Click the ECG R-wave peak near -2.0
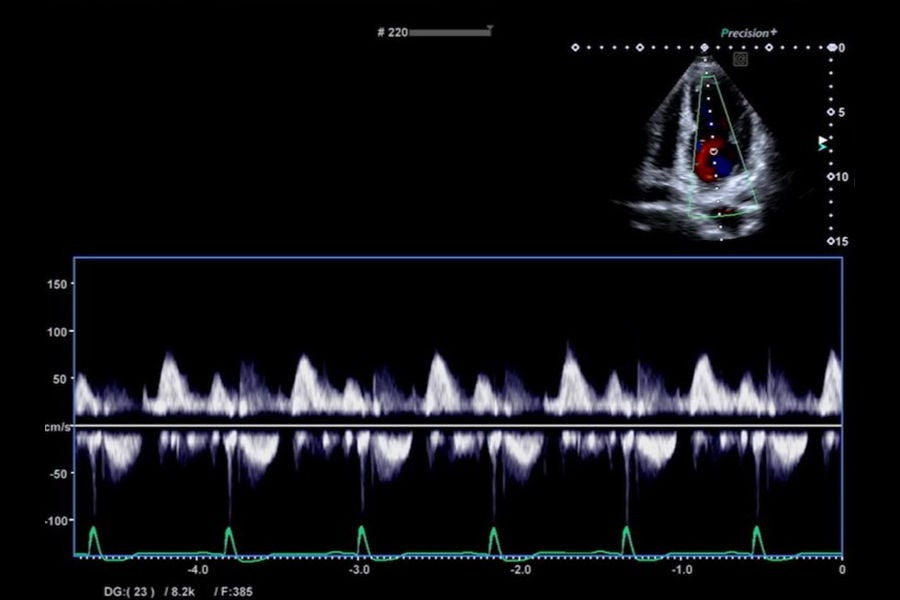Screen dimensions: 900x600 tap(494, 531)
